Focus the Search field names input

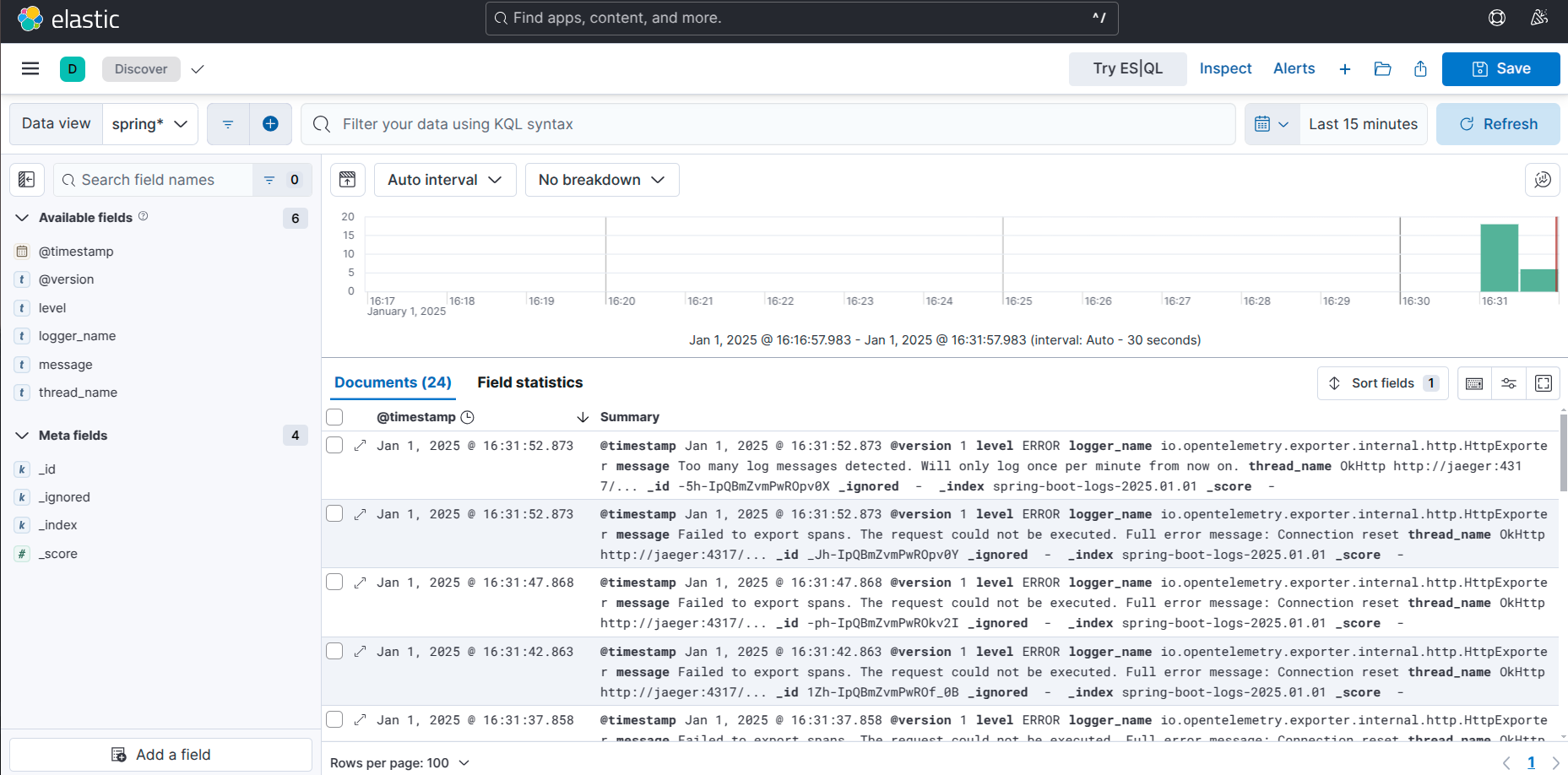tap(153, 180)
